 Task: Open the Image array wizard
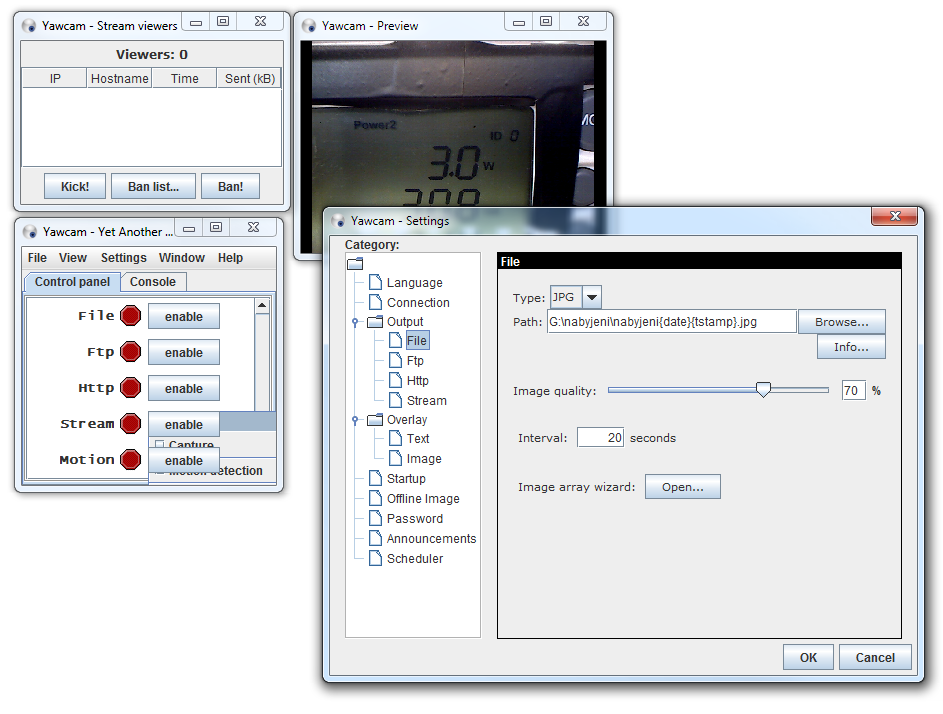pyautogui.click(x=683, y=487)
